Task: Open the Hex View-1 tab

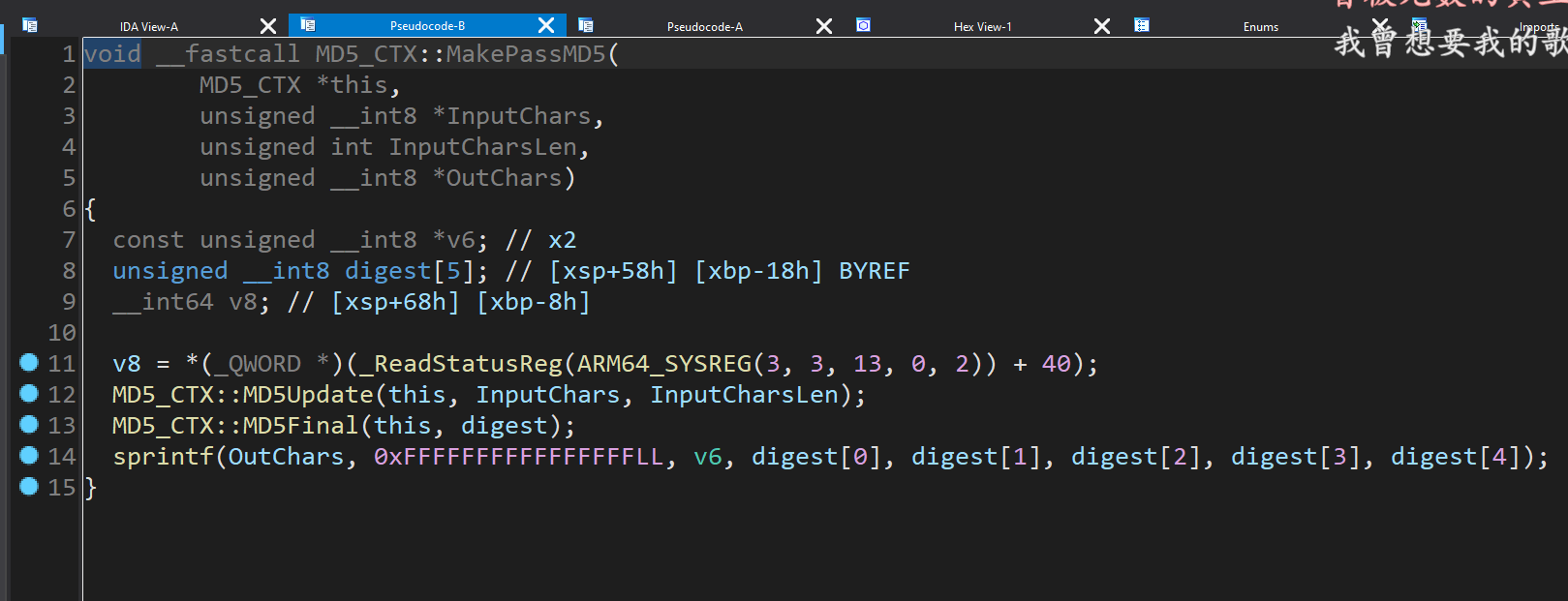Action: tap(982, 26)
